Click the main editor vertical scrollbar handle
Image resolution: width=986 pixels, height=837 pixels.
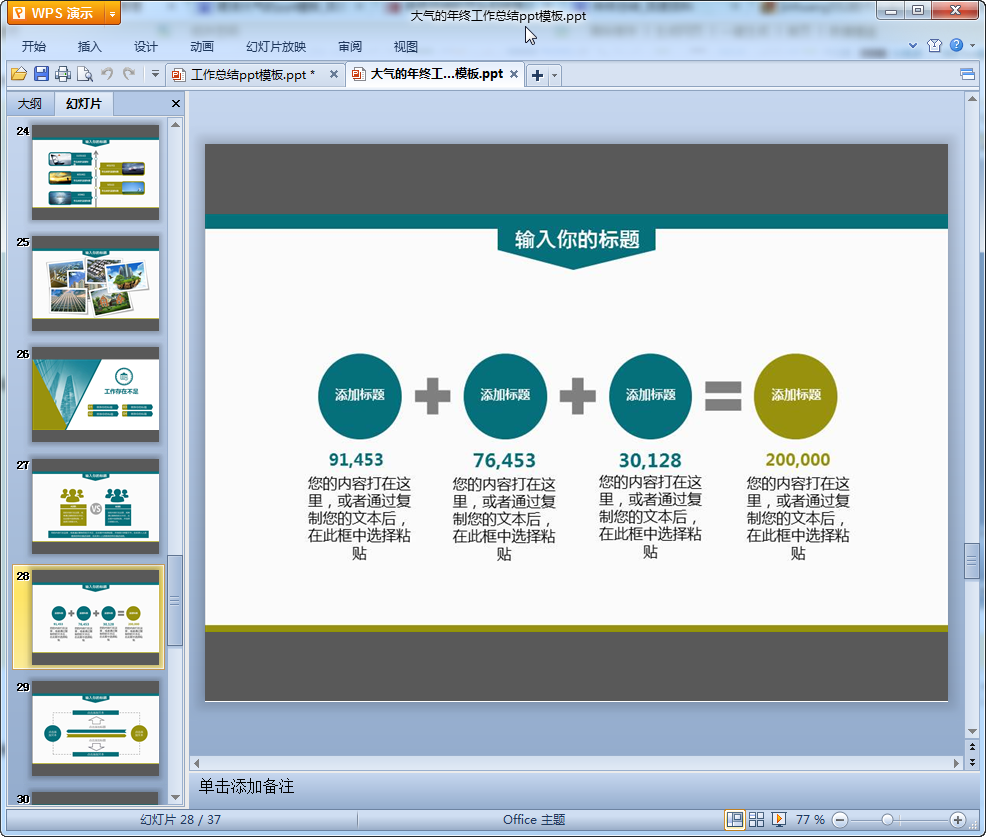pyautogui.click(x=972, y=560)
